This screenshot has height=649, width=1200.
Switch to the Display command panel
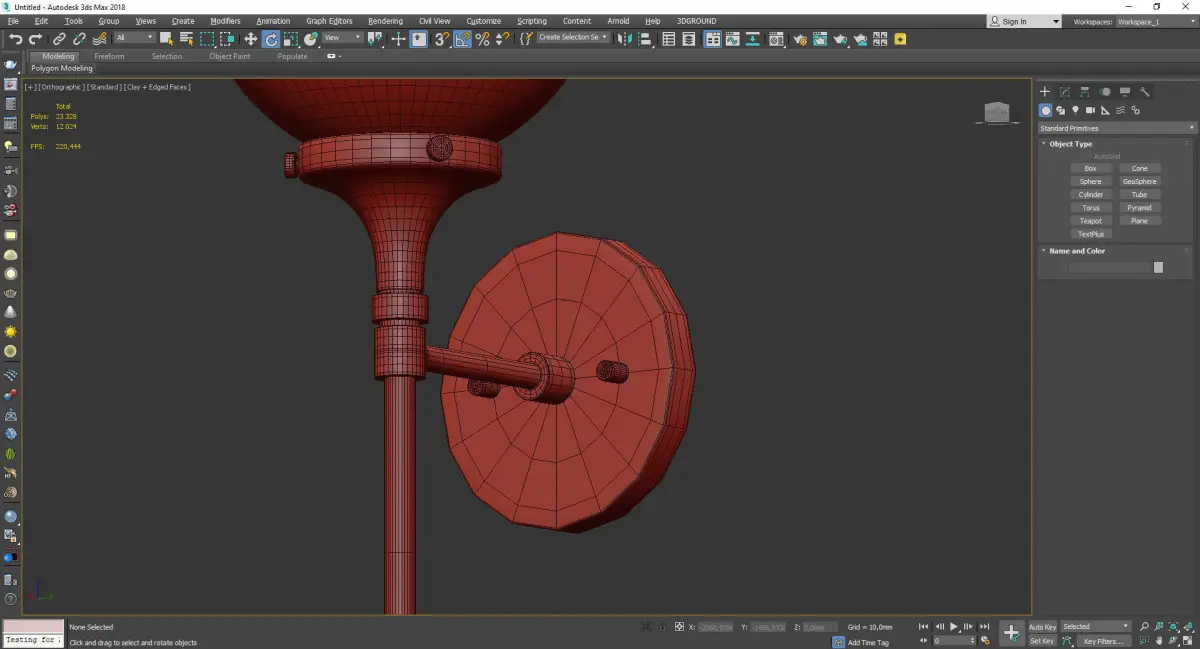point(1125,92)
